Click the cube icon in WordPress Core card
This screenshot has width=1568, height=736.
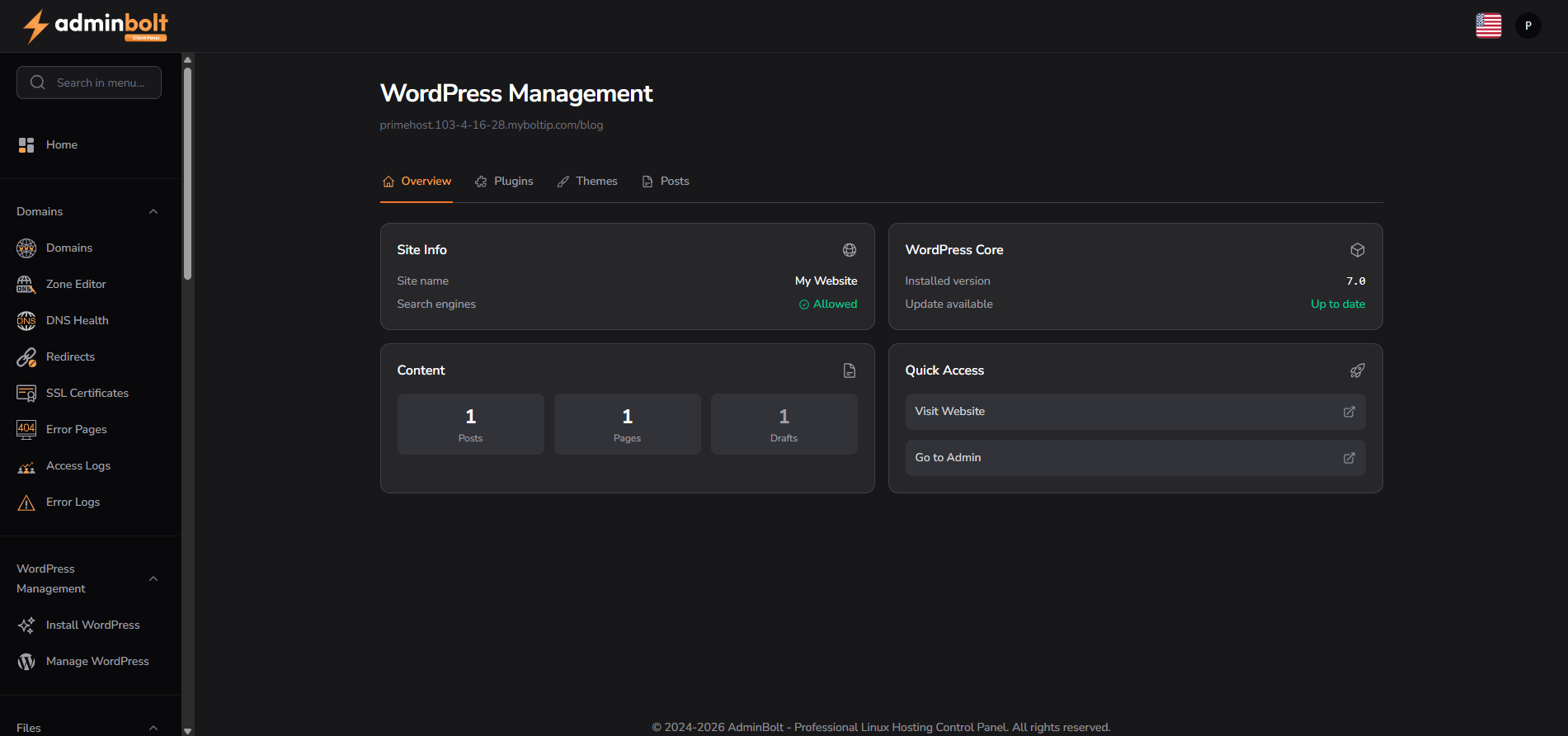(x=1358, y=250)
